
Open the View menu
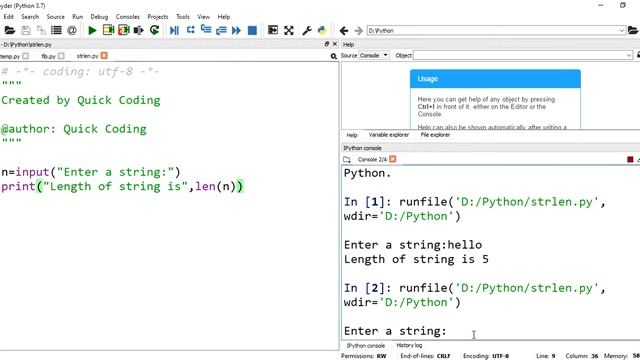pyautogui.click(x=203, y=17)
